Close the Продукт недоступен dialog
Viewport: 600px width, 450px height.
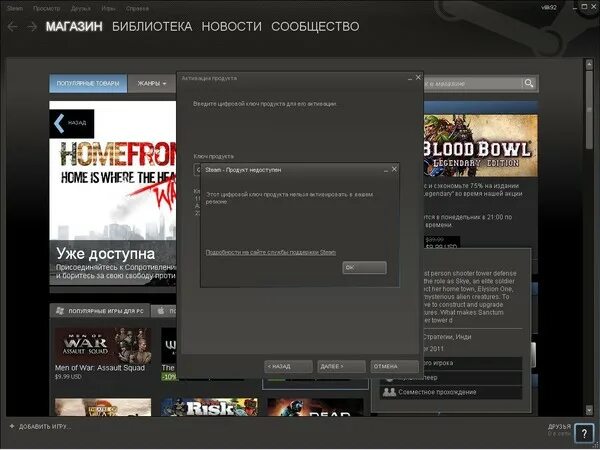pos(394,169)
